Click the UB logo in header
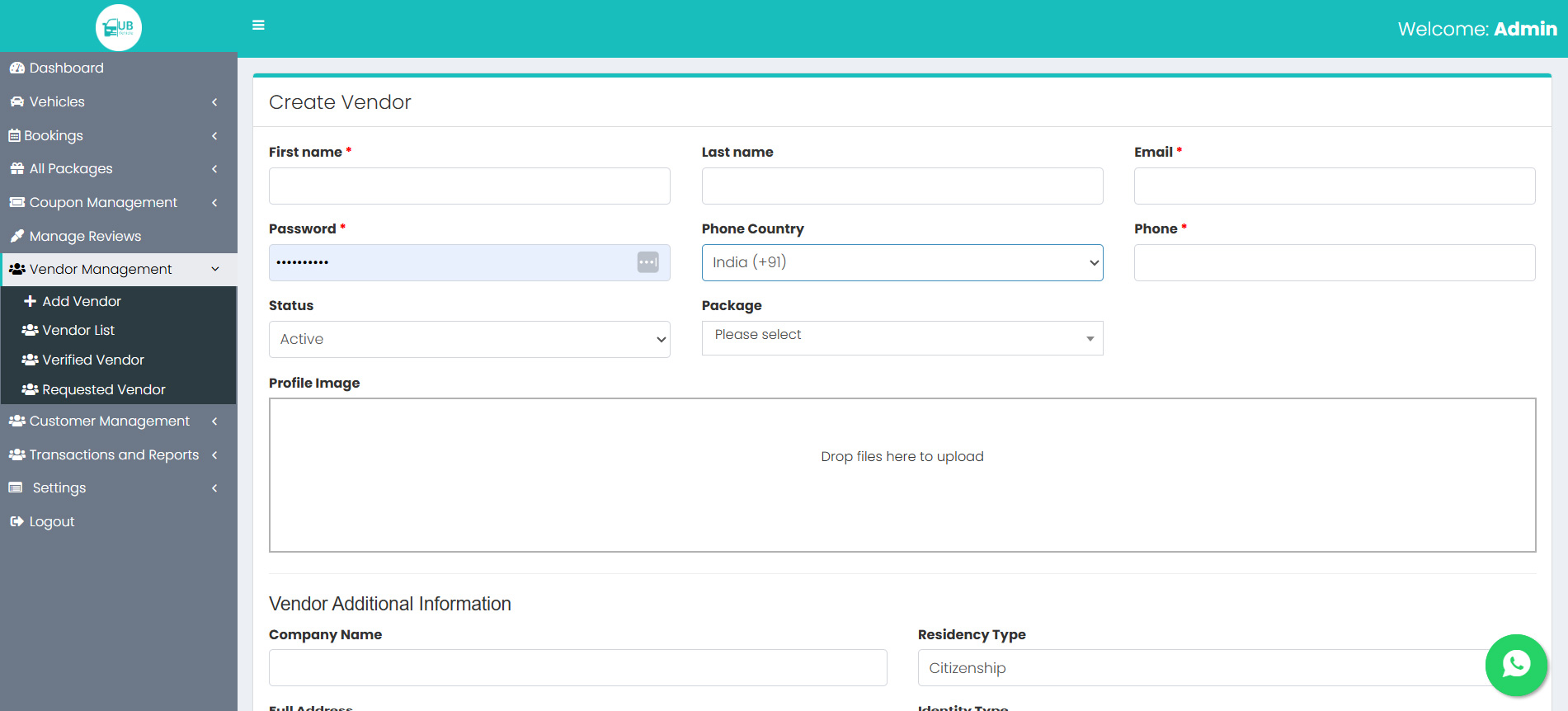Image resolution: width=1568 pixels, height=711 pixels. click(119, 27)
